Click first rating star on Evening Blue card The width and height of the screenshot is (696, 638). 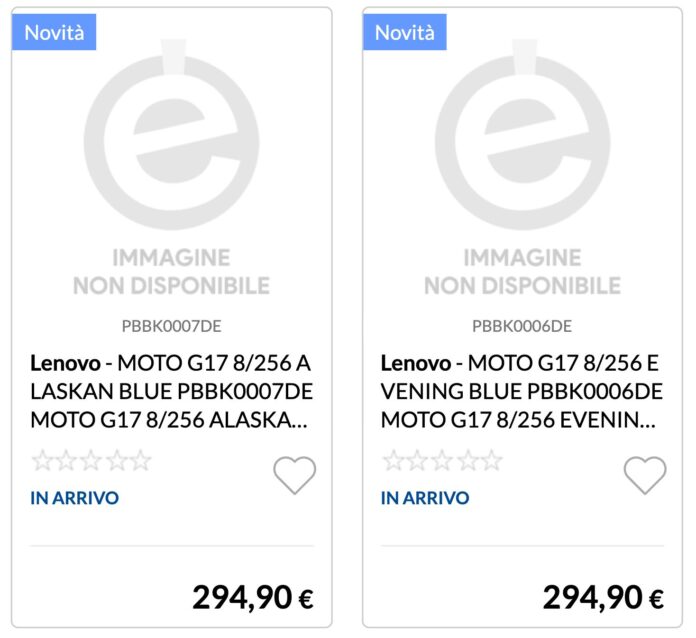[x=393, y=461]
